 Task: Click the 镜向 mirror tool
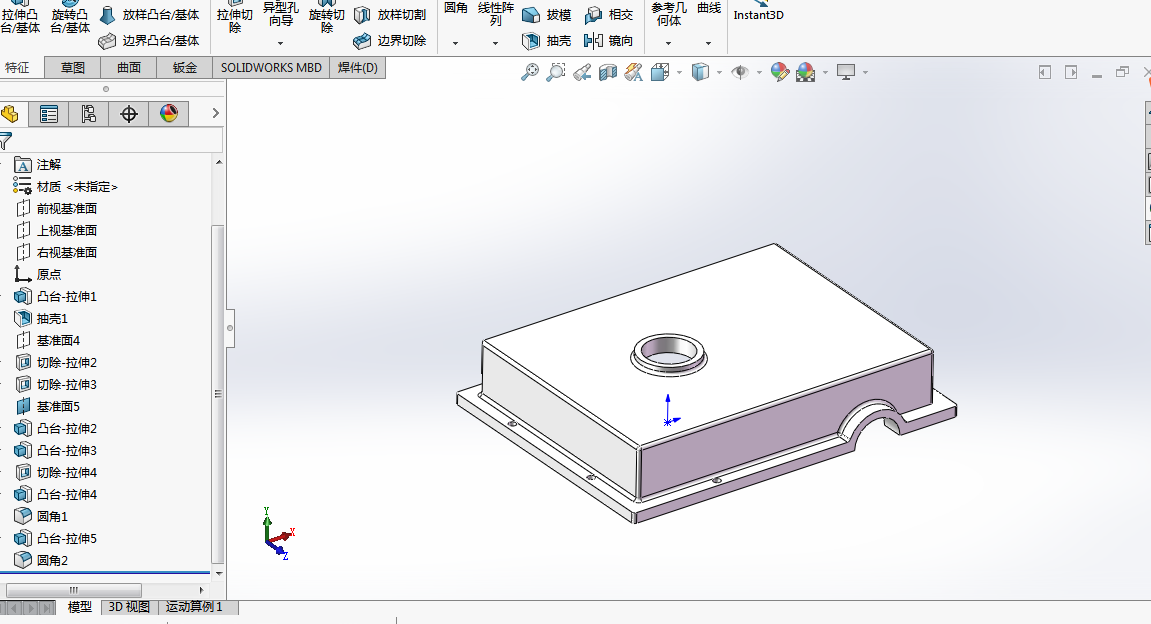609,40
